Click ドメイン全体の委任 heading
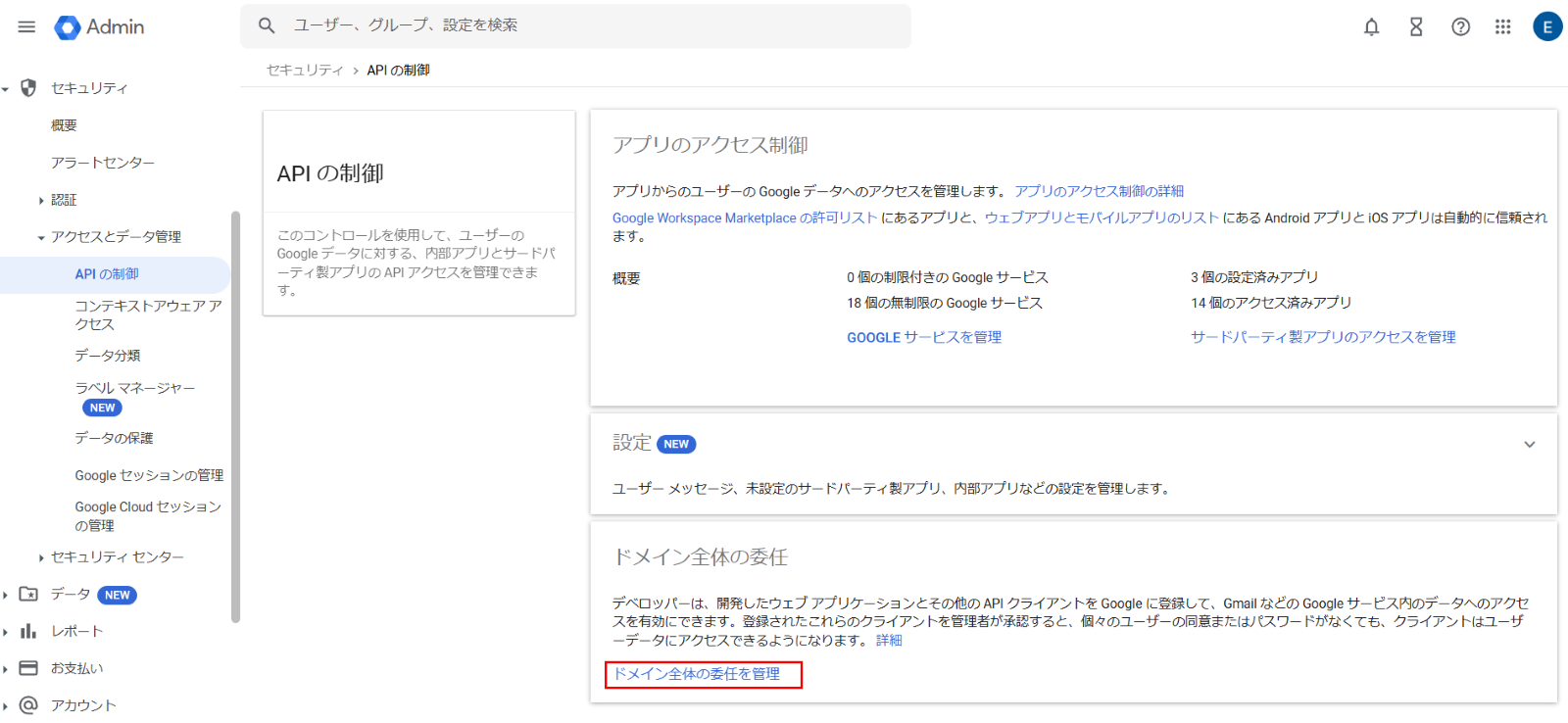The width and height of the screenshot is (1568, 723). [700, 557]
